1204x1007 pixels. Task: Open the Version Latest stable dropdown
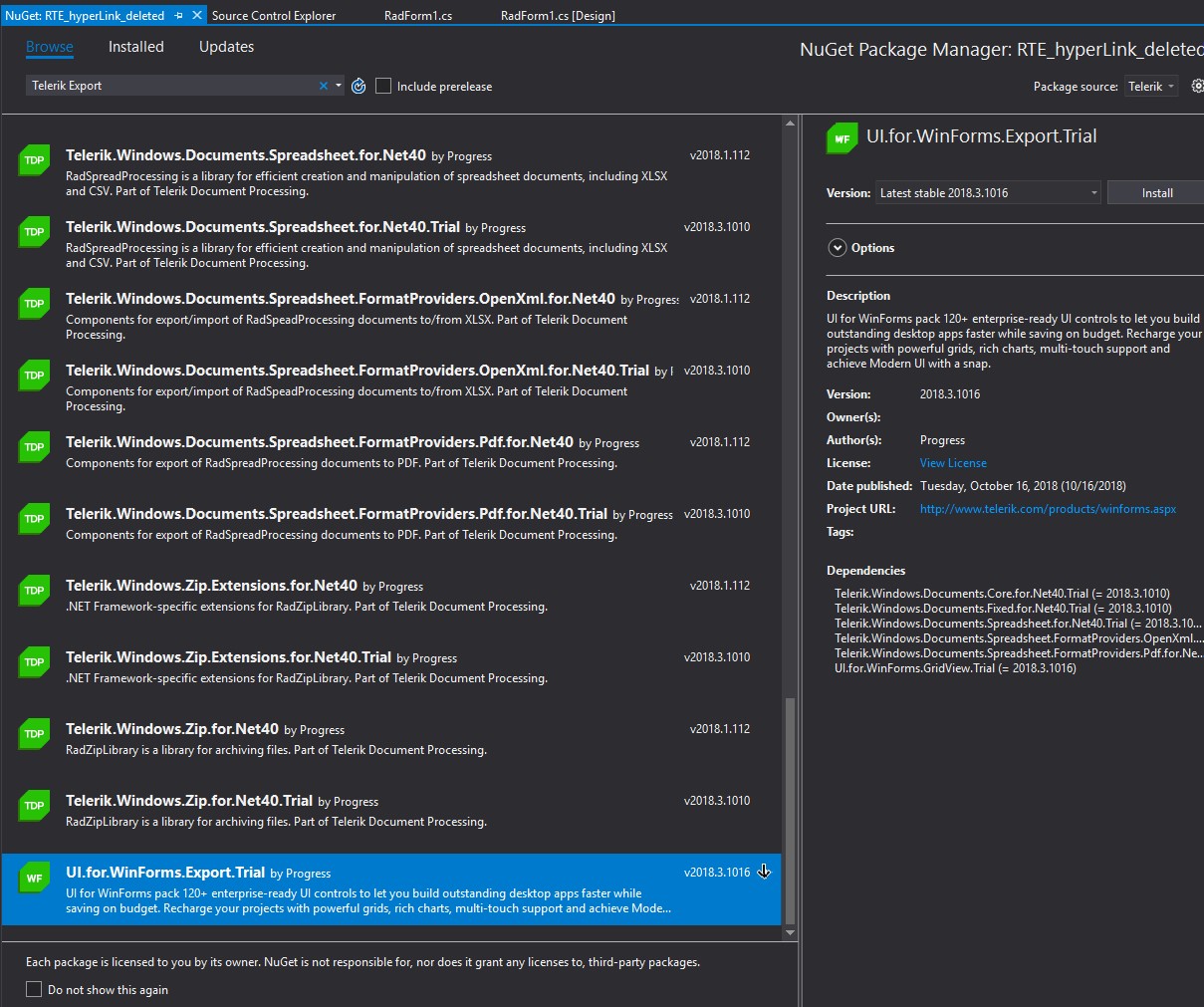click(988, 193)
